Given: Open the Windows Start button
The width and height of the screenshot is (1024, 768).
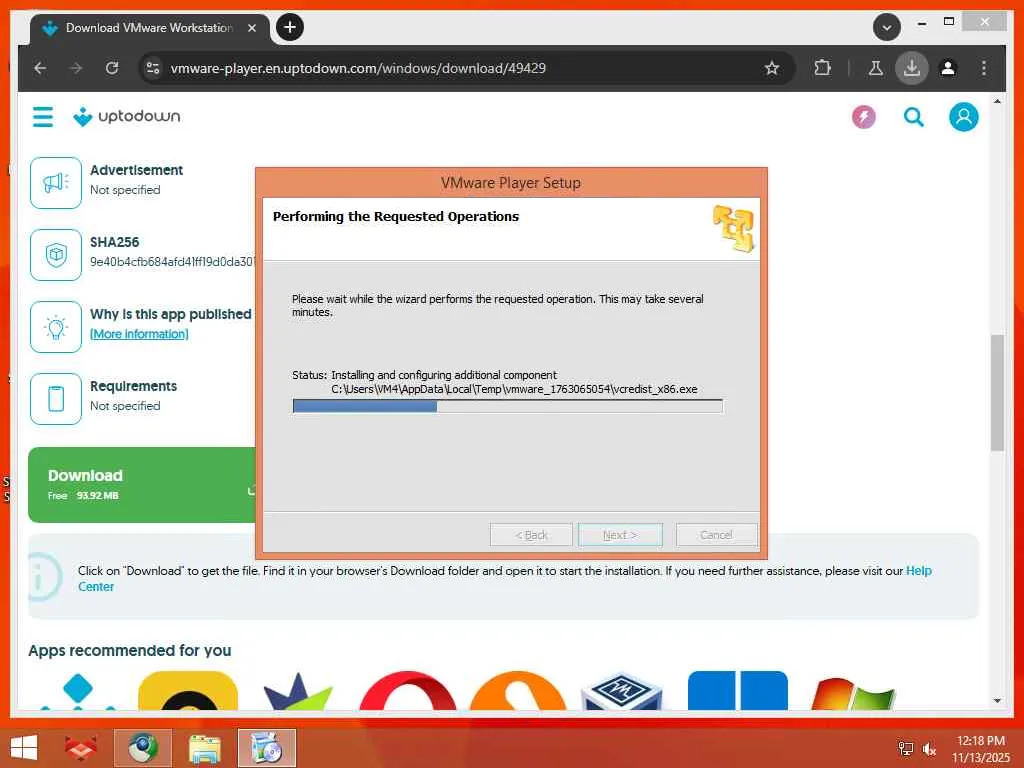Looking at the screenshot, I should (24, 748).
